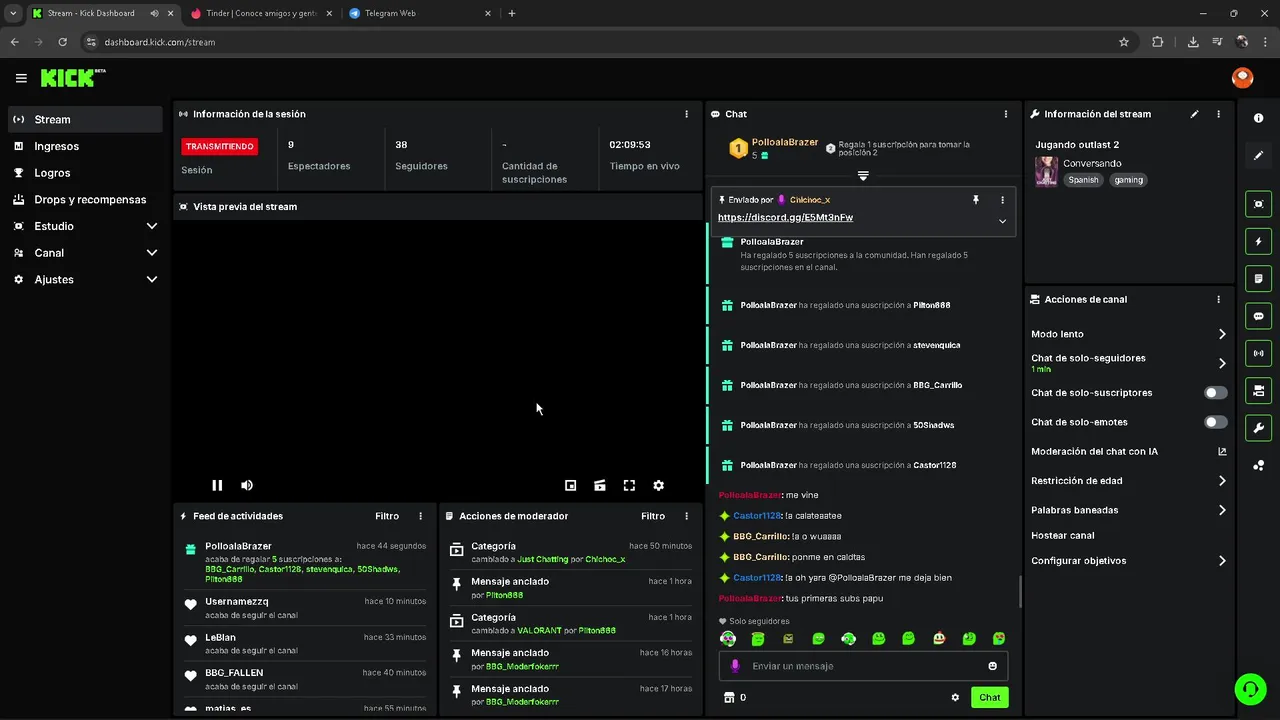The width and height of the screenshot is (1280, 720).
Task: Mute the stream preview volume
Action: coord(247,485)
